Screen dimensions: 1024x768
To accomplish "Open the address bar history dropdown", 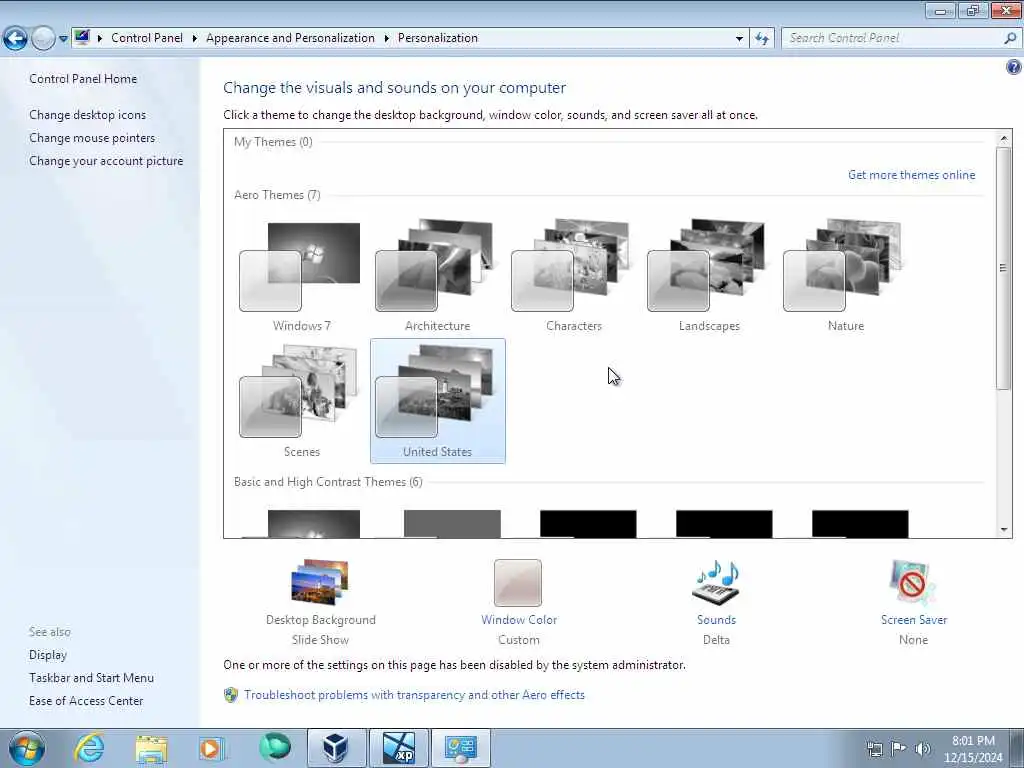I will coord(739,39).
